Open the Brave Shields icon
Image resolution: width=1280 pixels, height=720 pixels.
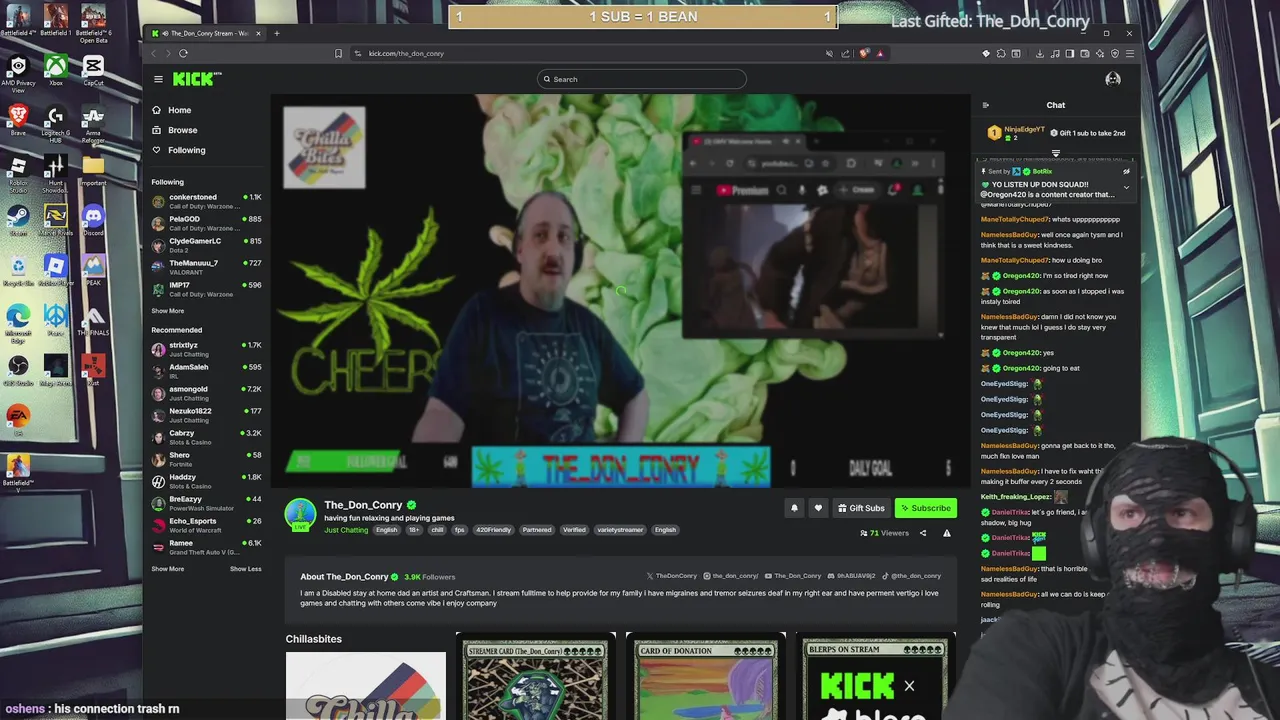[x=865, y=53]
